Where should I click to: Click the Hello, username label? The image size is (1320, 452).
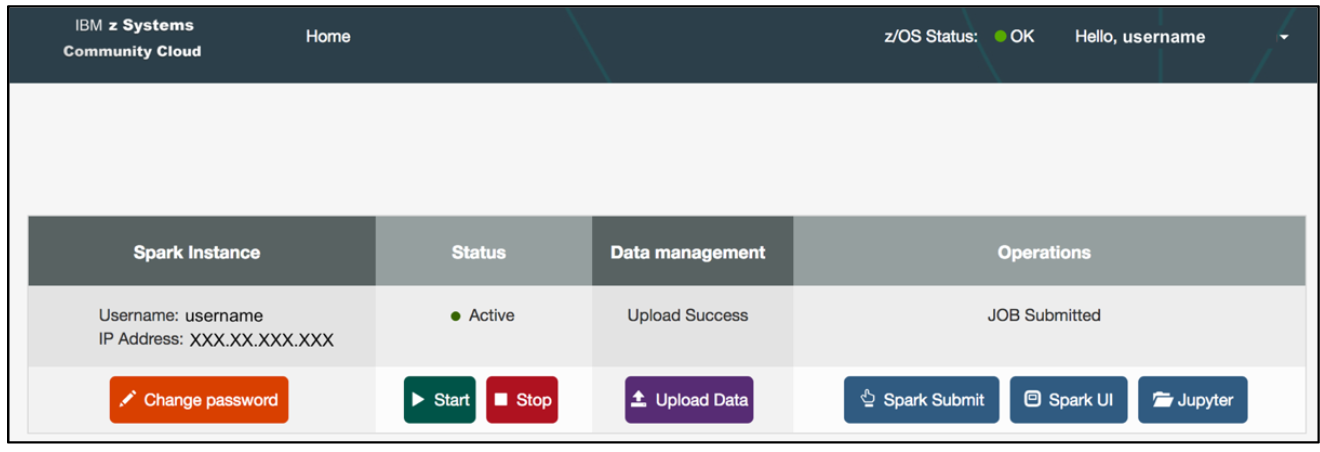click(x=1140, y=37)
